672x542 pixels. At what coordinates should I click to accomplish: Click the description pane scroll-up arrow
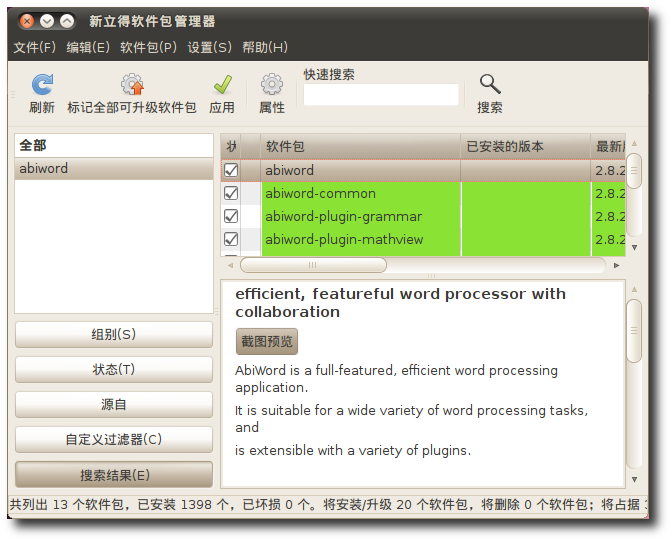[x=634, y=290]
